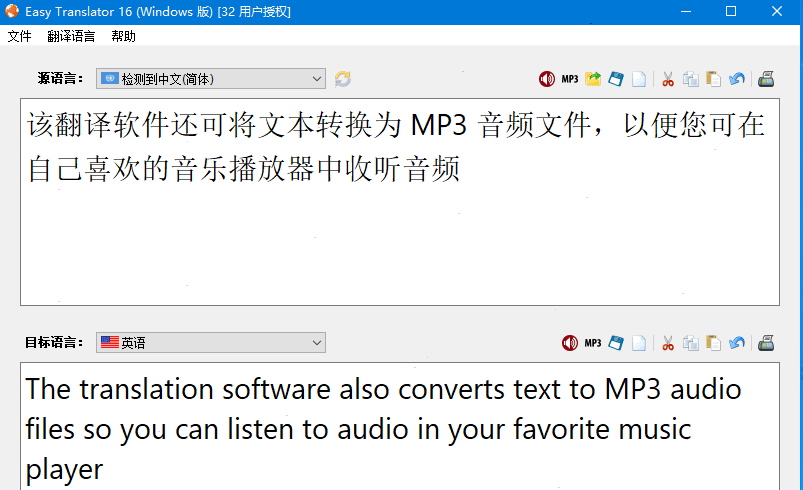Open the 文件 menu

(x=19, y=36)
